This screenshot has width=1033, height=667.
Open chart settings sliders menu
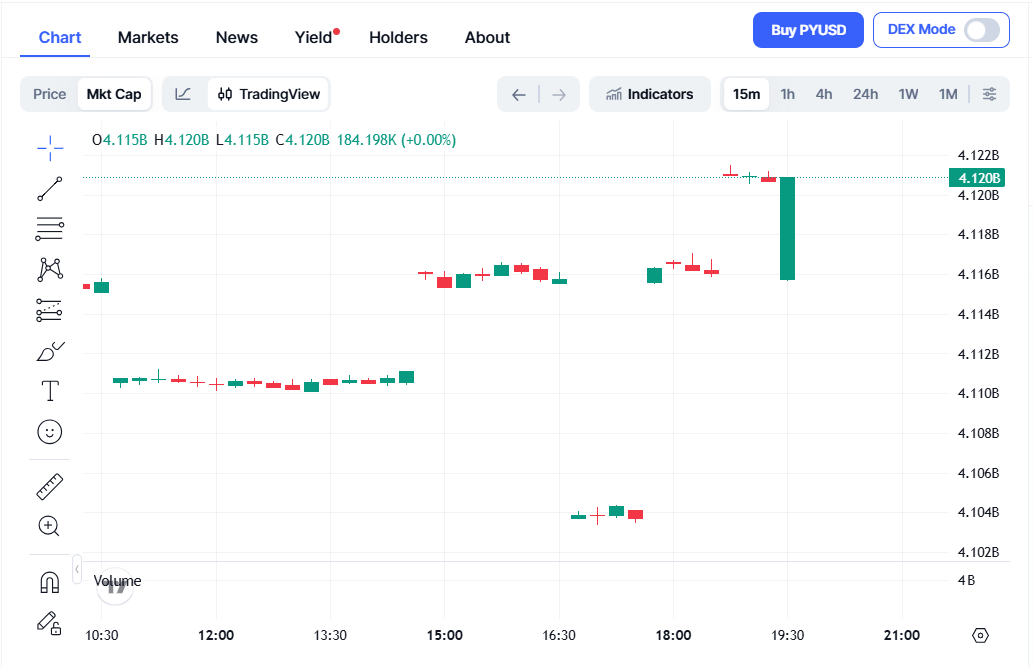click(x=989, y=94)
